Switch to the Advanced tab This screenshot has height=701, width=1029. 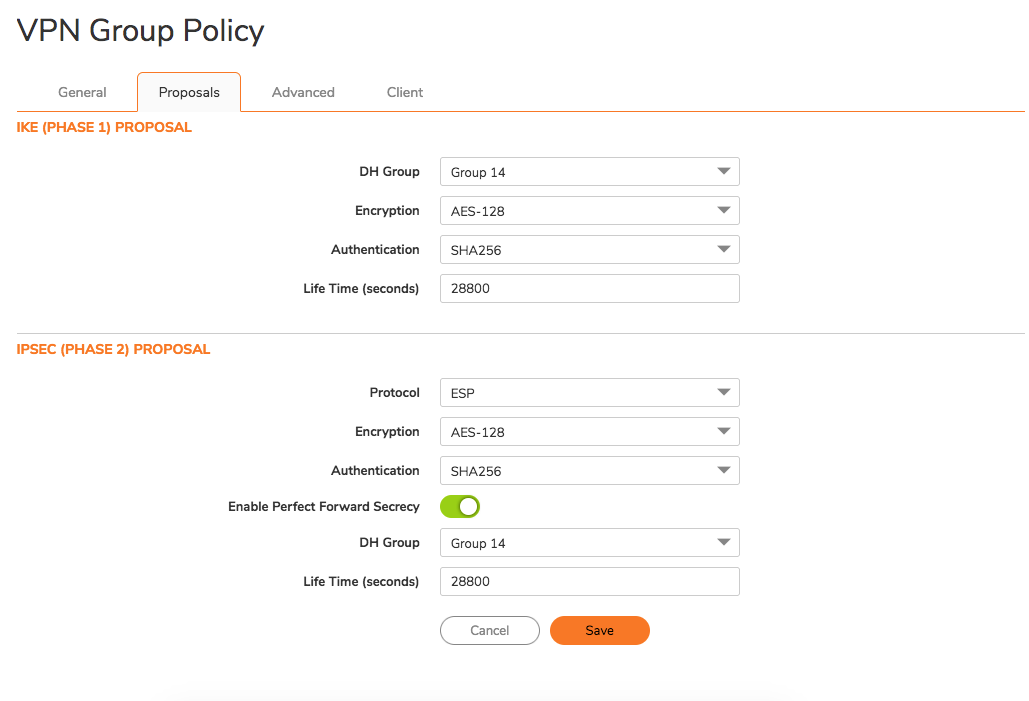pyautogui.click(x=302, y=91)
